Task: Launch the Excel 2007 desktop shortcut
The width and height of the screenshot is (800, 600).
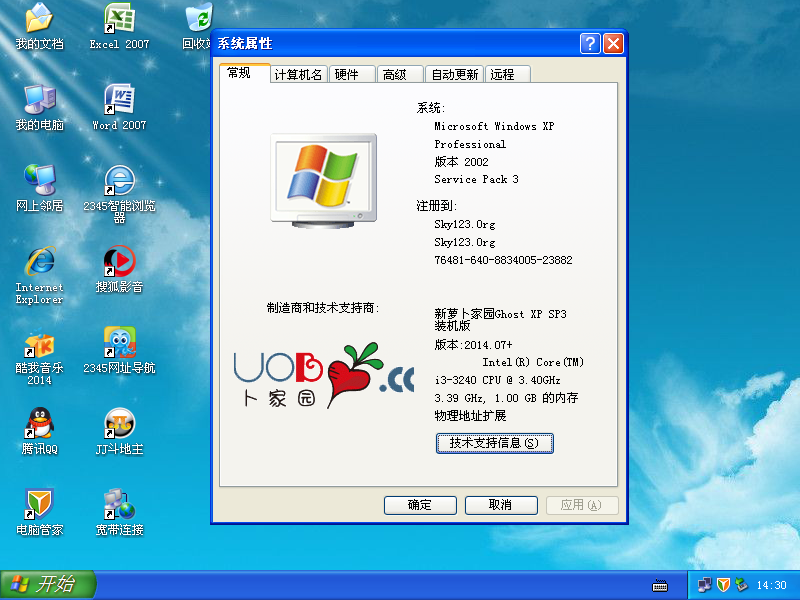Action: pyautogui.click(x=119, y=26)
